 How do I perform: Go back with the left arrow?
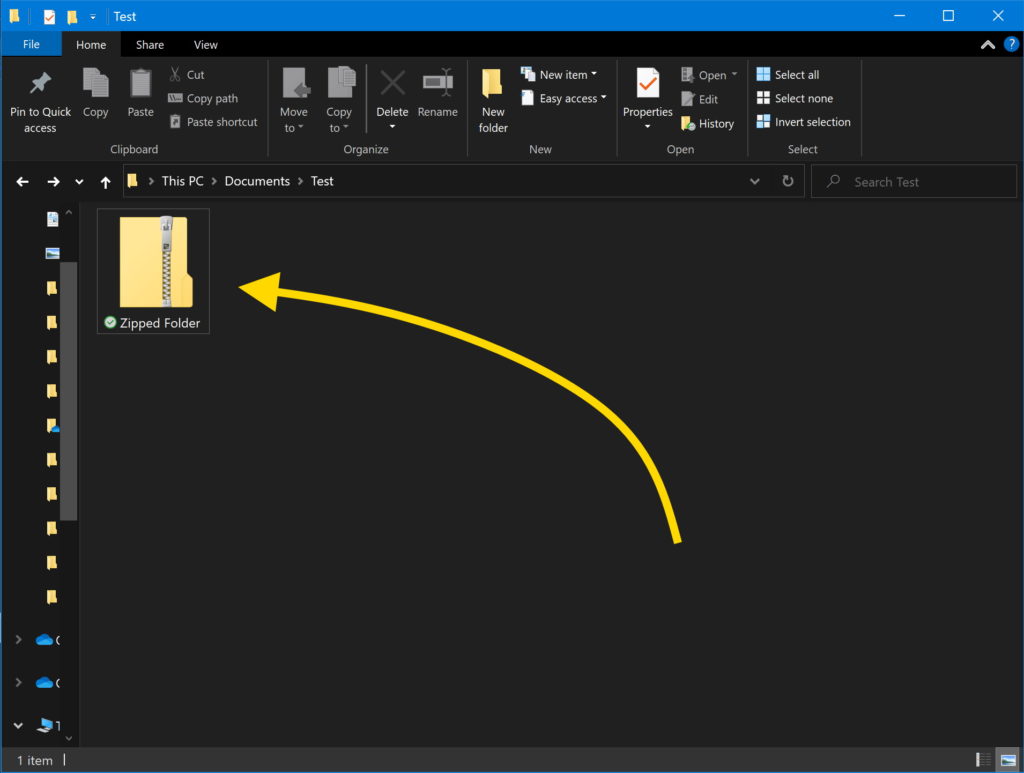pos(22,181)
